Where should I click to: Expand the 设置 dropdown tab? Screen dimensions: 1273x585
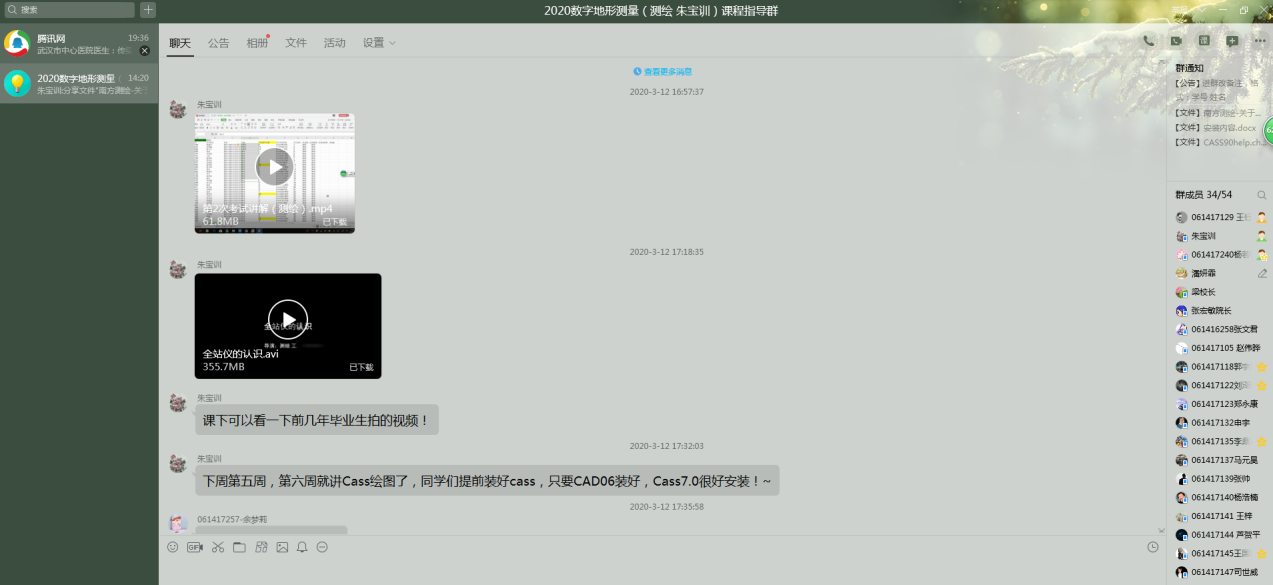379,43
